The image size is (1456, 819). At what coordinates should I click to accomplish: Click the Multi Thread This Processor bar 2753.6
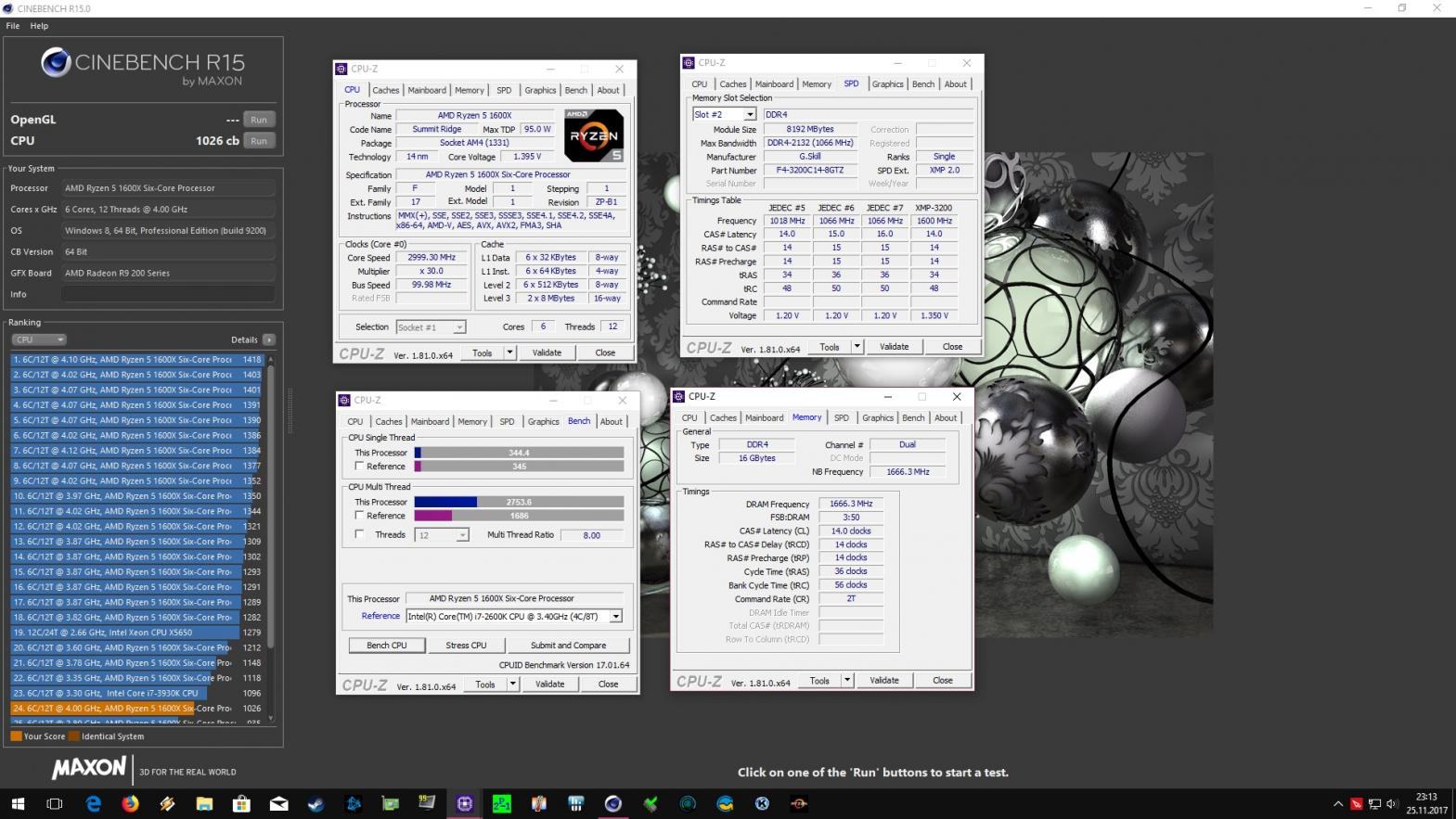click(519, 502)
